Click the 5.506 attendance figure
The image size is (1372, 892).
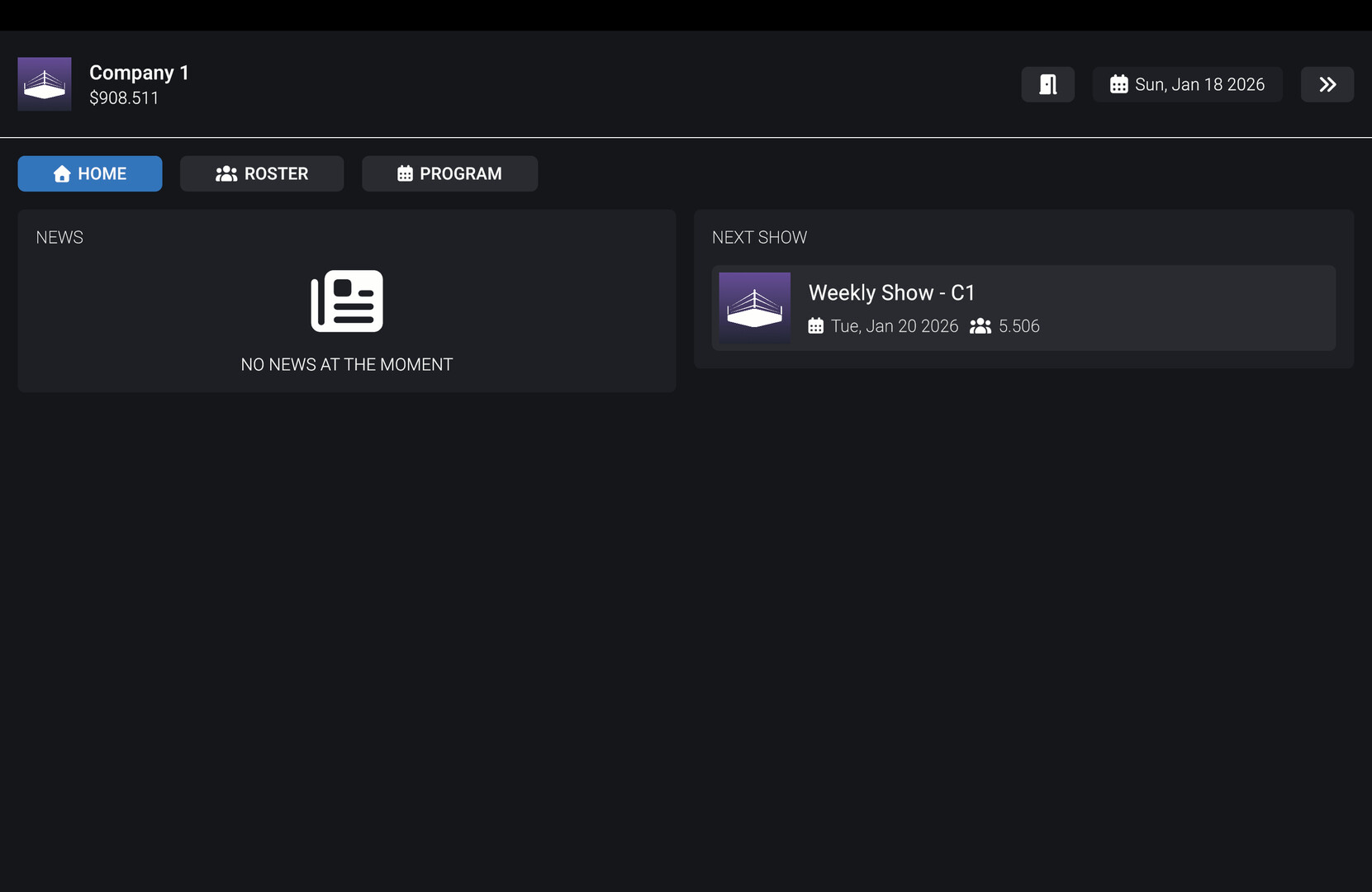[1018, 326]
